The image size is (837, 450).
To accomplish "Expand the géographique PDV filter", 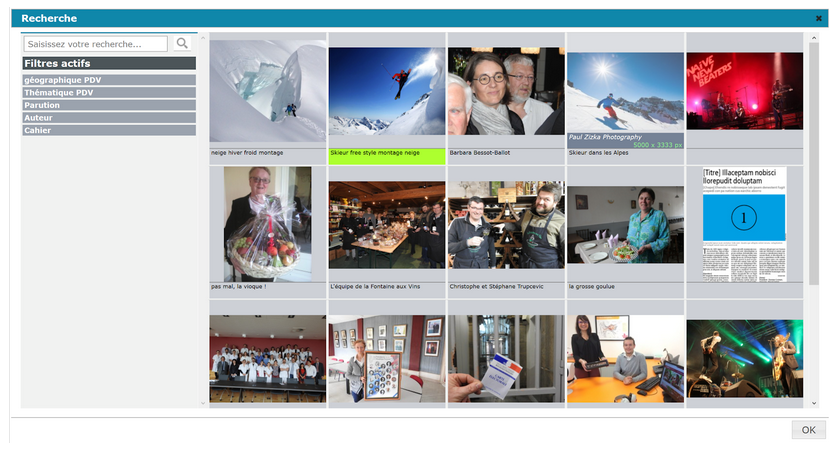I will click(x=109, y=80).
